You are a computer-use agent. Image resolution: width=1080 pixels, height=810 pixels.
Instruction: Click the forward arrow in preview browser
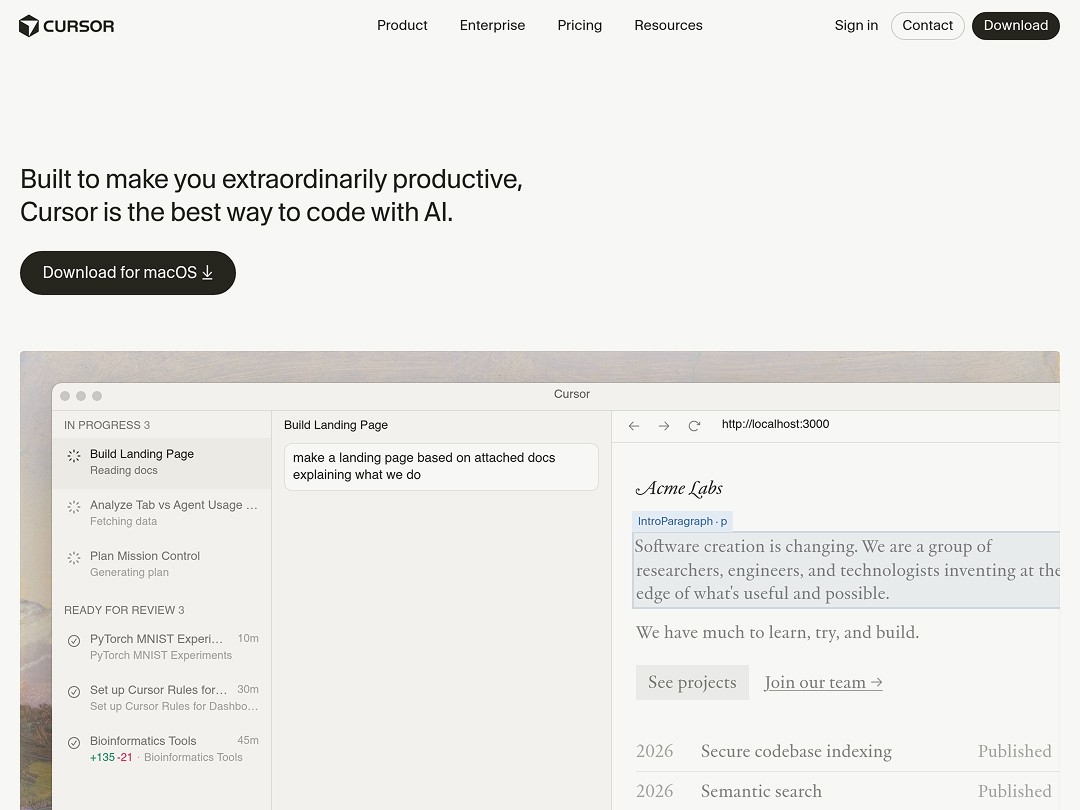pyautogui.click(x=664, y=426)
